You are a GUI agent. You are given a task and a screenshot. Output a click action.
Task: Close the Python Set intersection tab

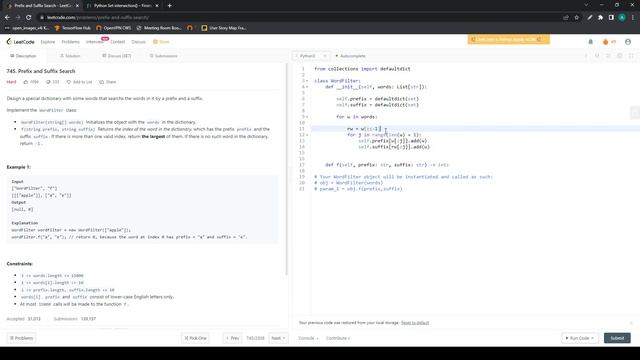click(157, 6)
